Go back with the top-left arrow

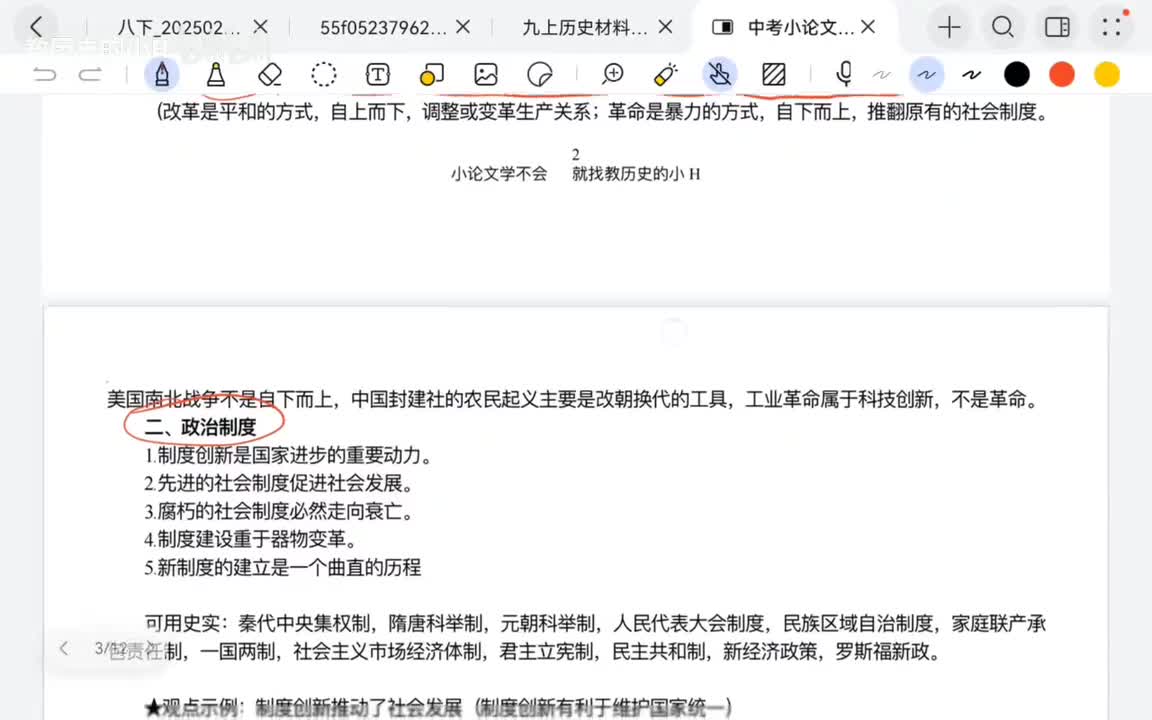coord(36,27)
